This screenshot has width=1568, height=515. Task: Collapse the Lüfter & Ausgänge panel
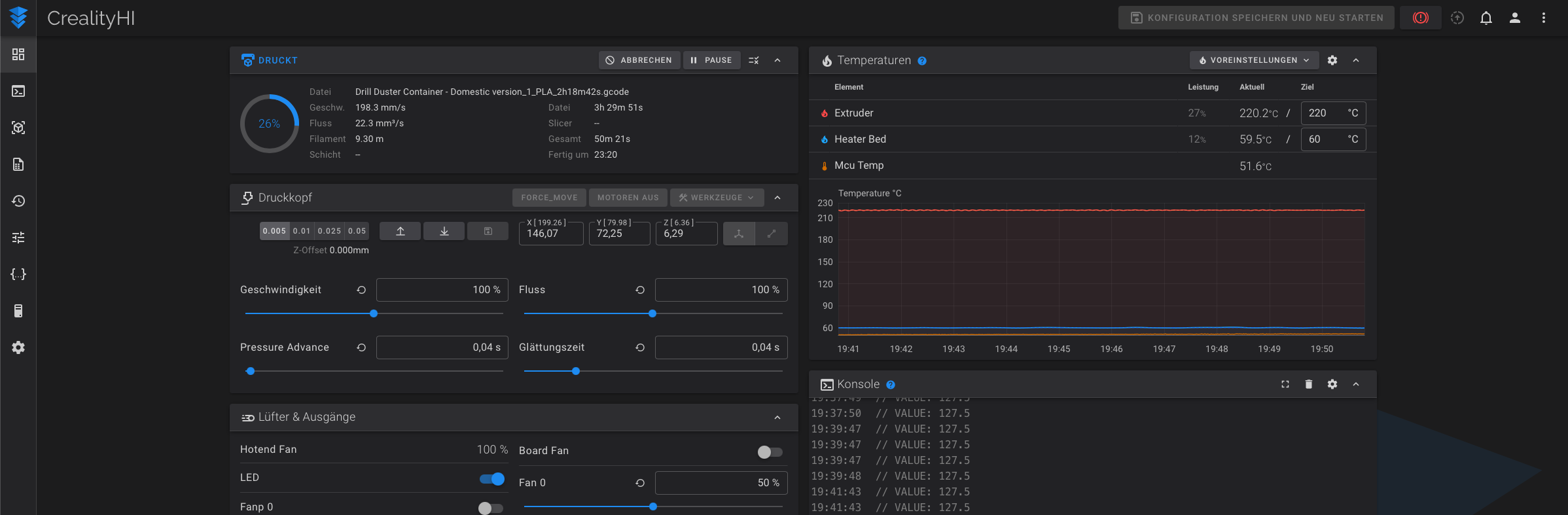coord(777,417)
